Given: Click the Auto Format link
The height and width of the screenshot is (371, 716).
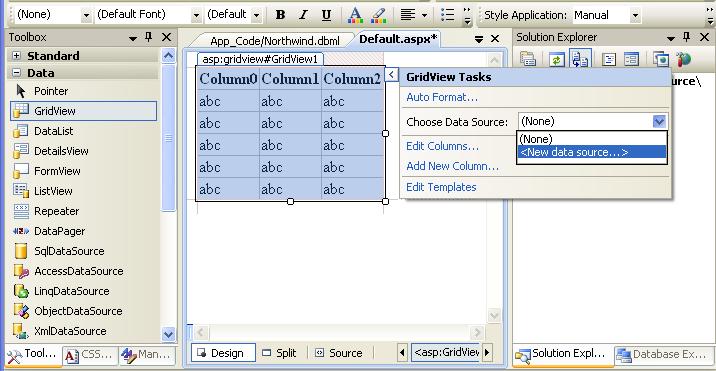Looking at the screenshot, I should [x=442, y=97].
